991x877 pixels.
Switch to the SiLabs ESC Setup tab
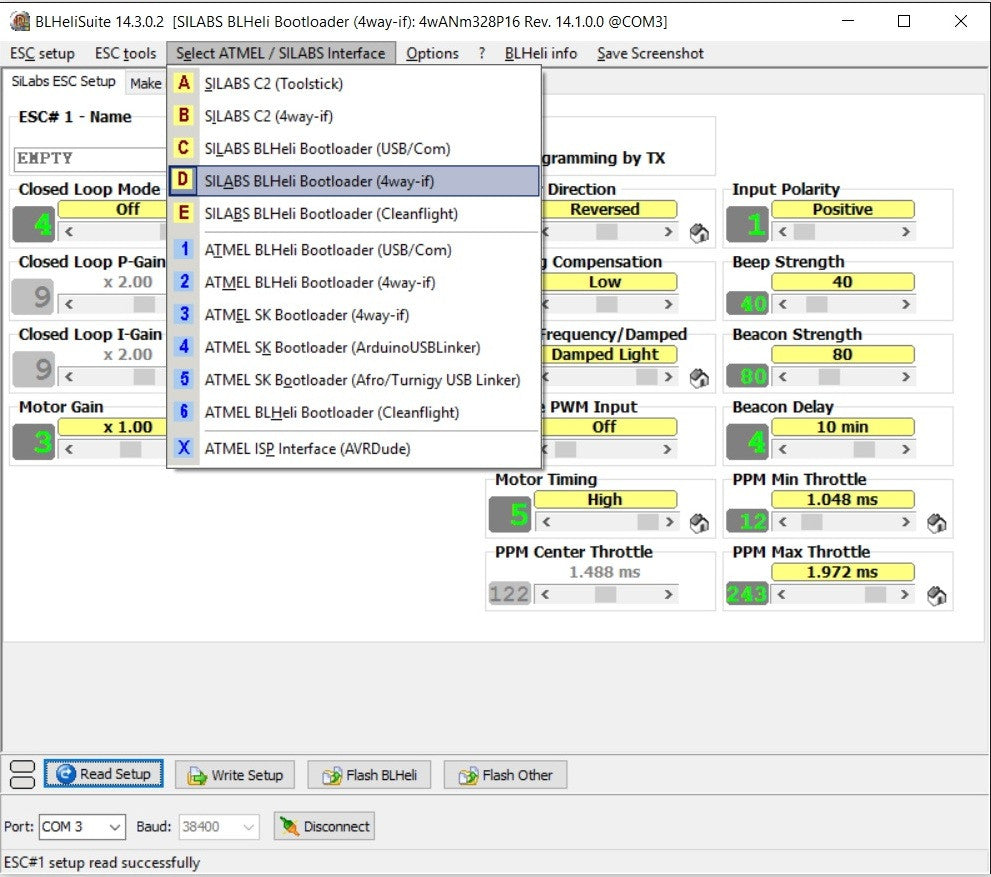pyautogui.click(x=64, y=82)
